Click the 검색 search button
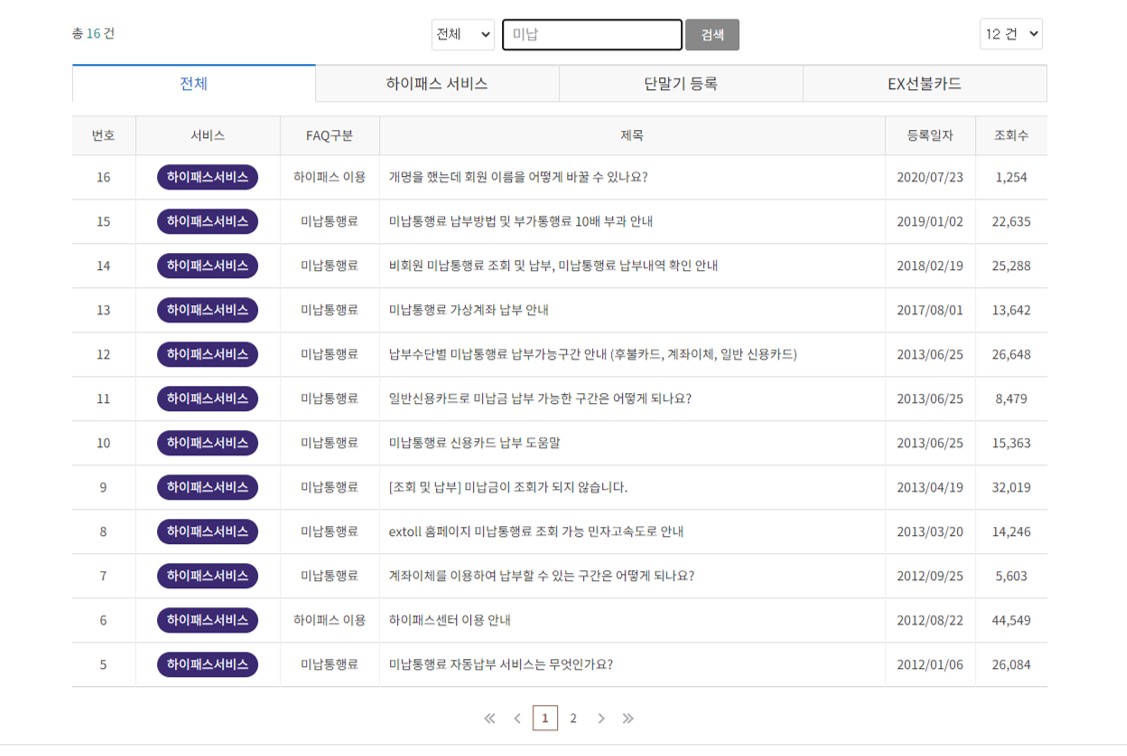The width and height of the screenshot is (1127, 756). tap(712, 34)
